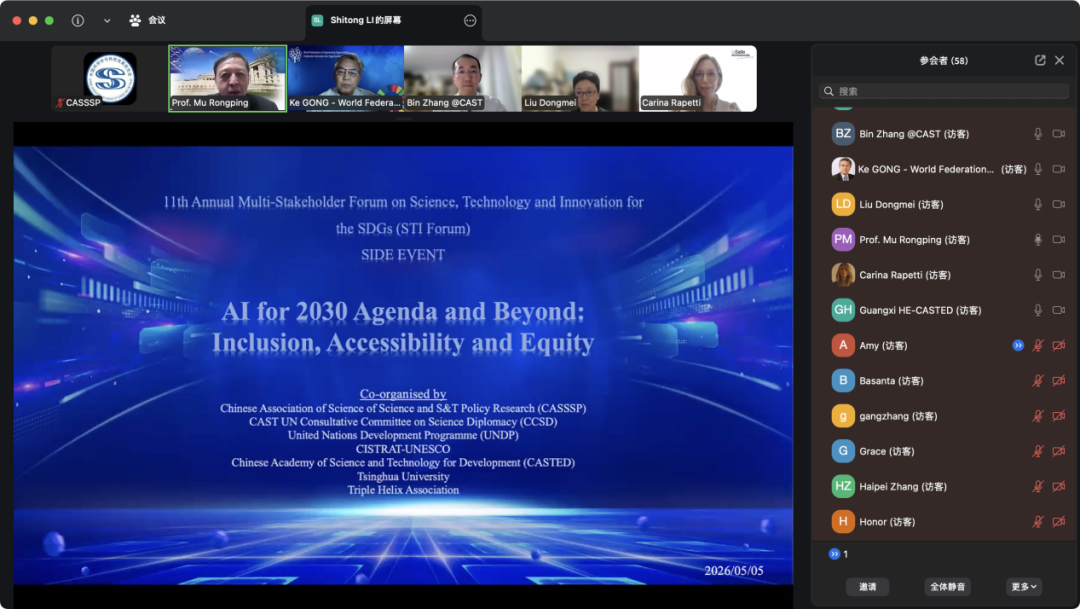Select Prof. Mu Rongping's video thumbnail
1080x609 pixels.
[x=227, y=79]
